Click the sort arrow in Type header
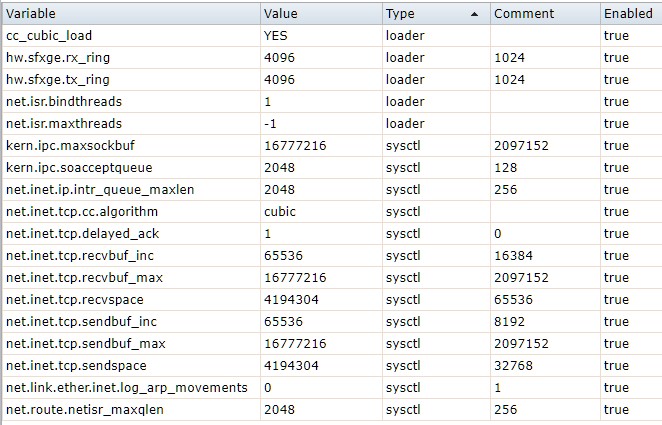This screenshot has width=662, height=425. coord(474,14)
